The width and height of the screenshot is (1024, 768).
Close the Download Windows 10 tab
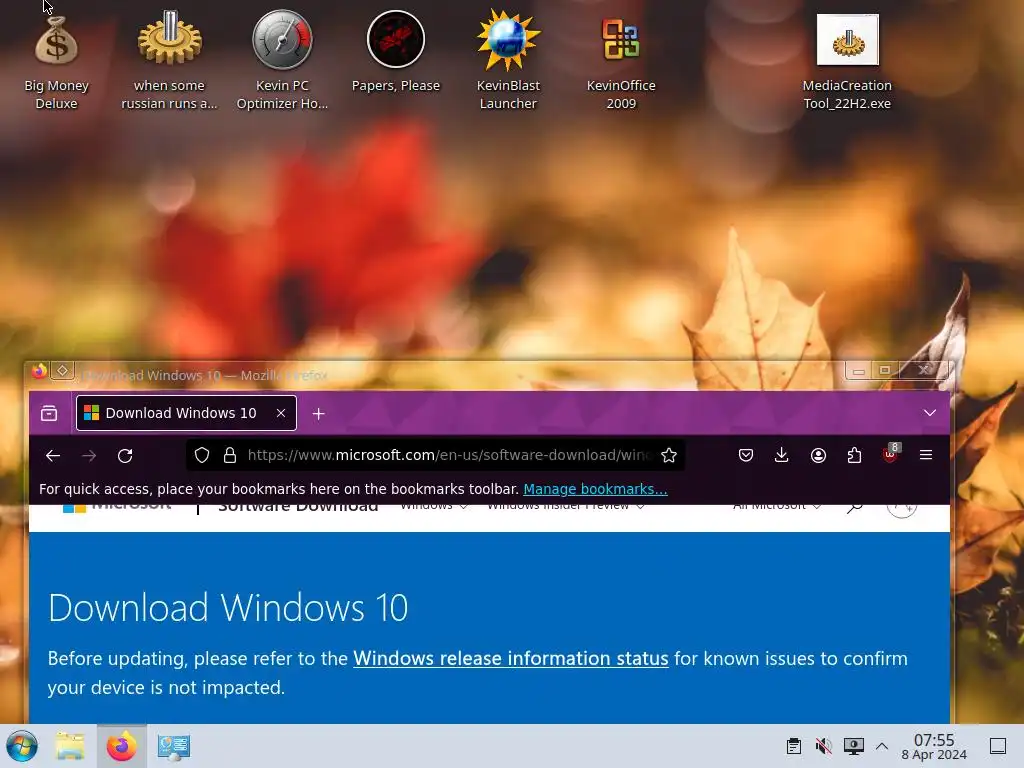(x=281, y=413)
